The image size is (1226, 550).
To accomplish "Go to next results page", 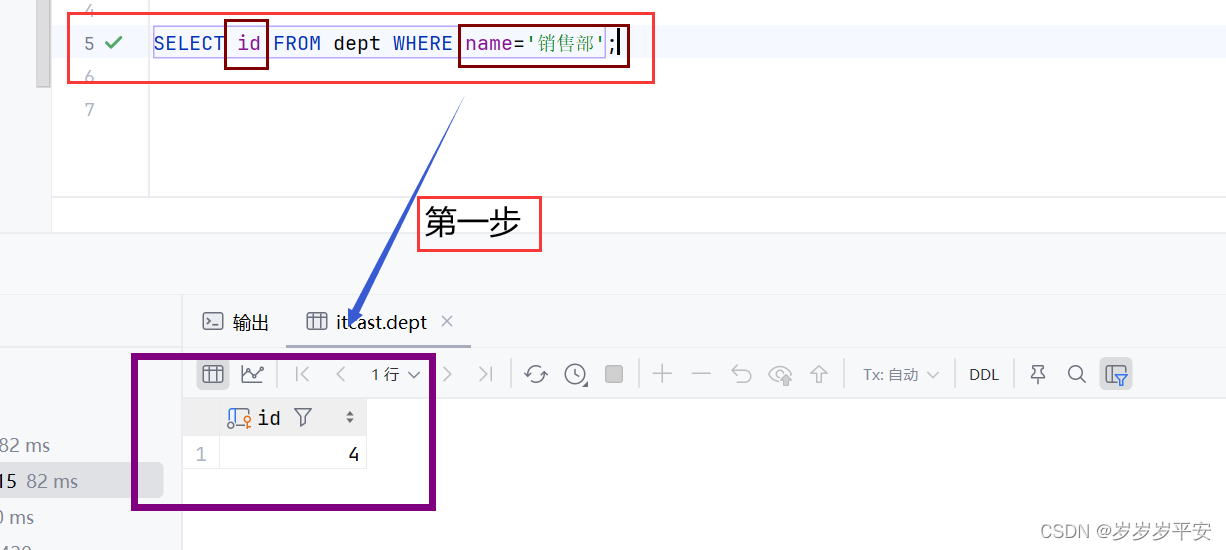I will coord(447,374).
